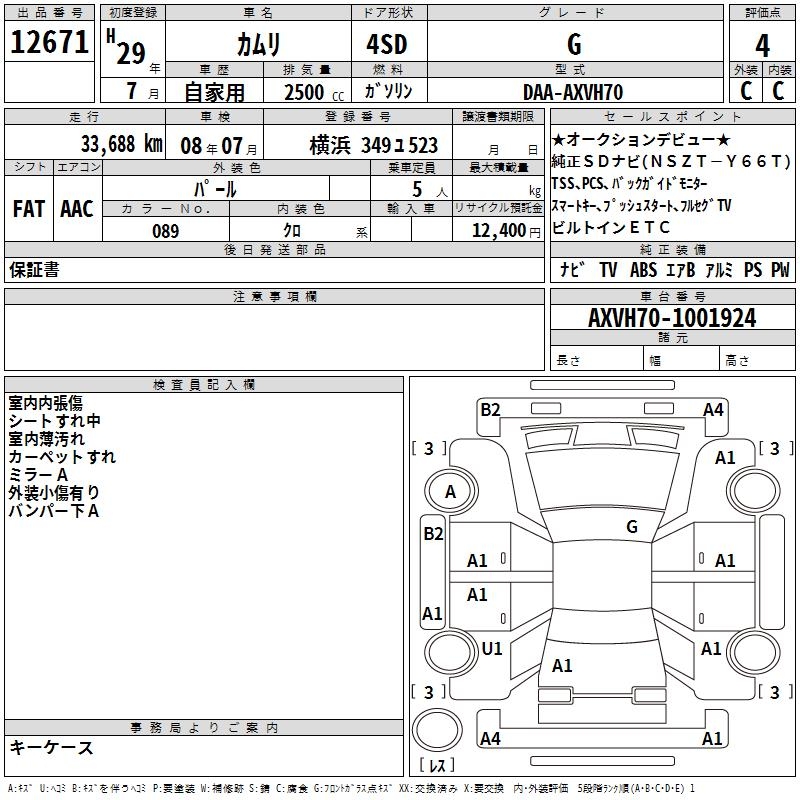The width and height of the screenshot is (800, 800).
Task: Select the color number 089 cell
Action: pyautogui.click(x=166, y=230)
